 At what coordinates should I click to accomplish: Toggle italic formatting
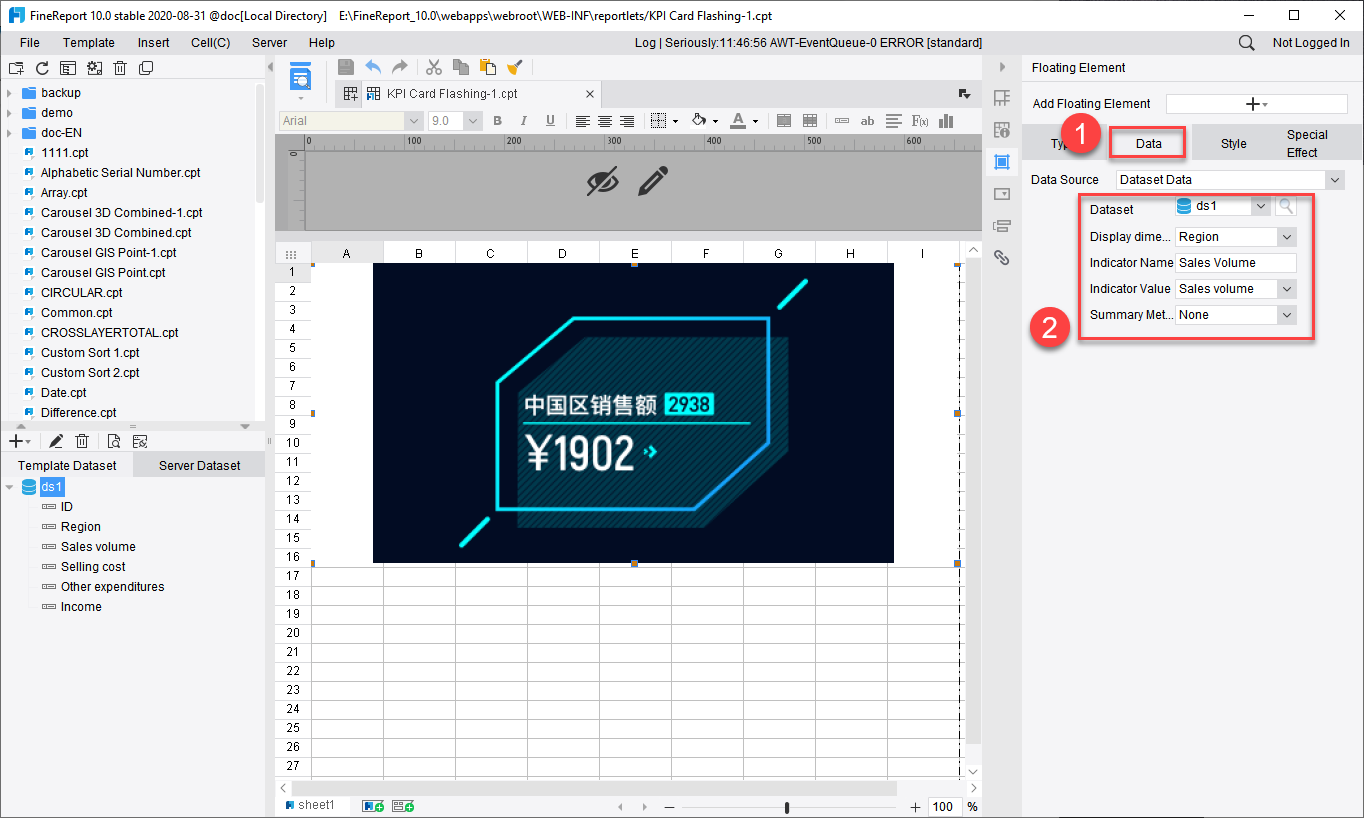point(523,121)
